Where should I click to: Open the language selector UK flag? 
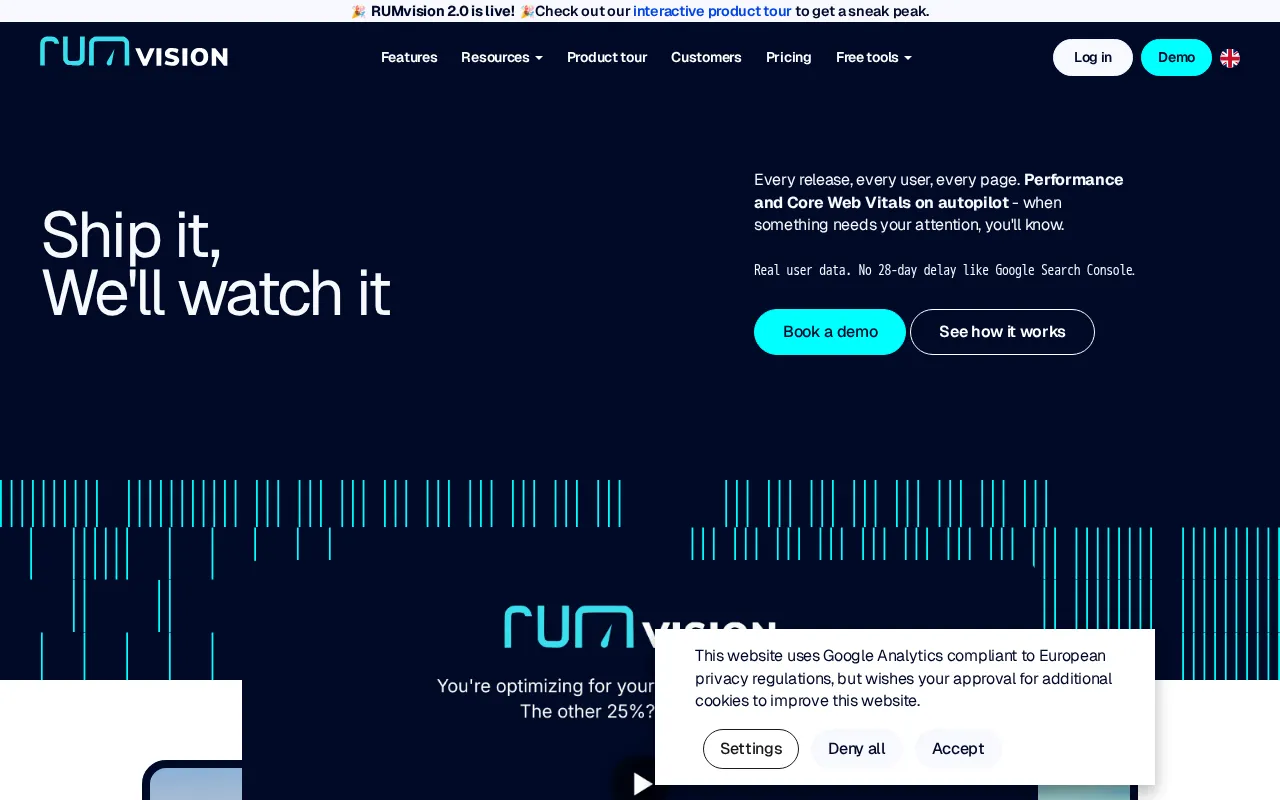[1230, 58]
